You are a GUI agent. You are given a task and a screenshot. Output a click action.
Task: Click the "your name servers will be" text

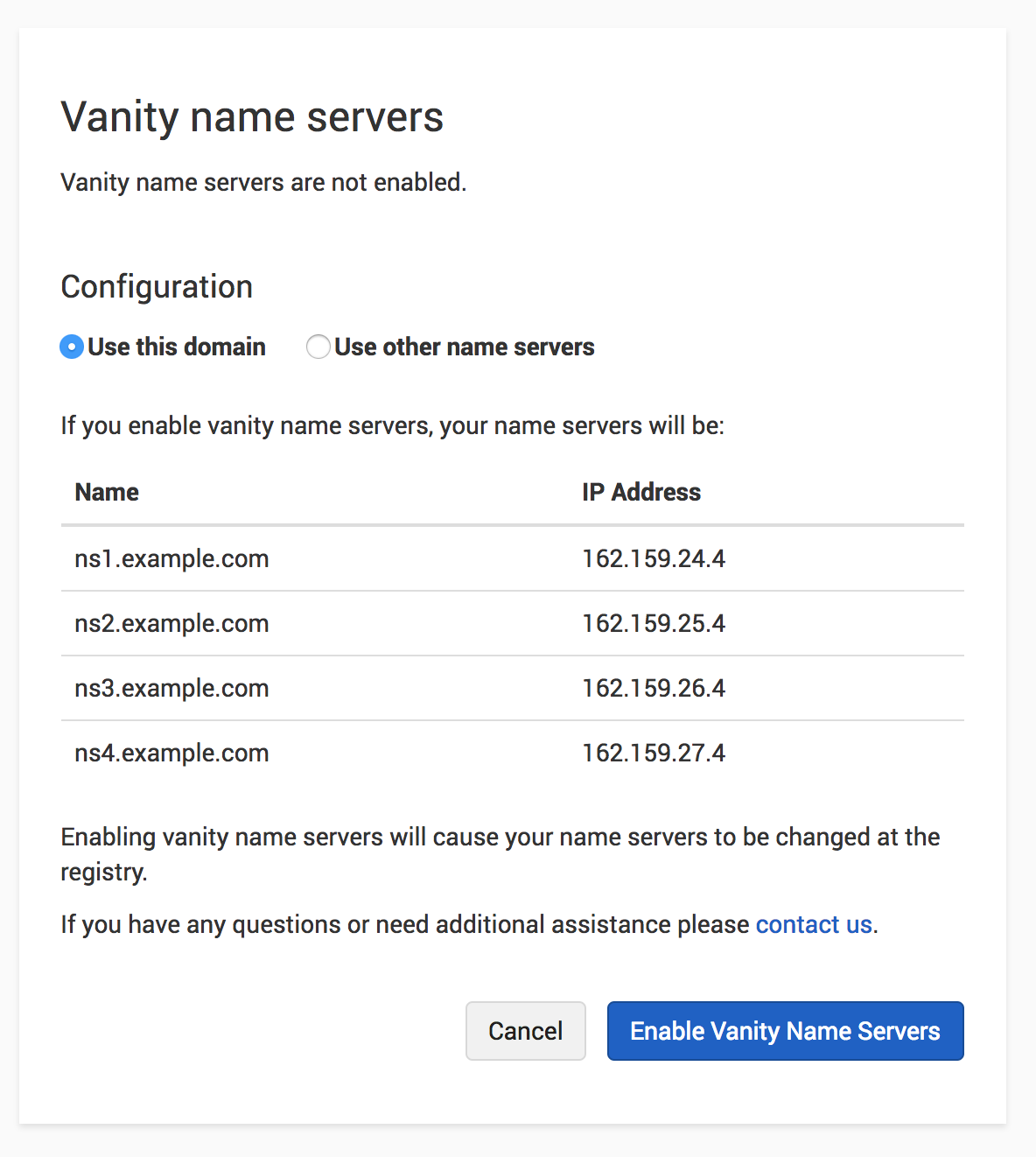pos(392,426)
